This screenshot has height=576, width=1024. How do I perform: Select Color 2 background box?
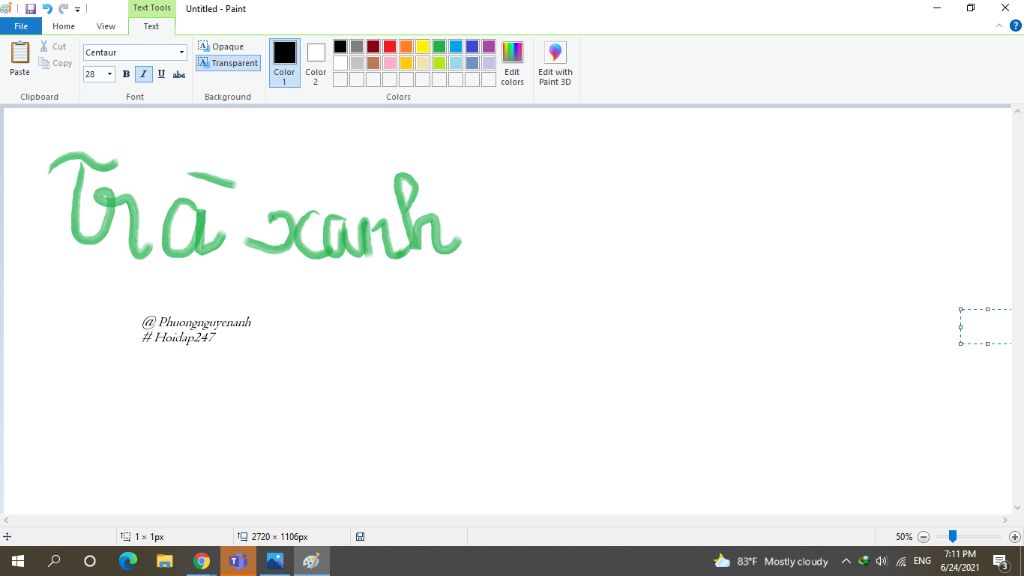[315, 63]
